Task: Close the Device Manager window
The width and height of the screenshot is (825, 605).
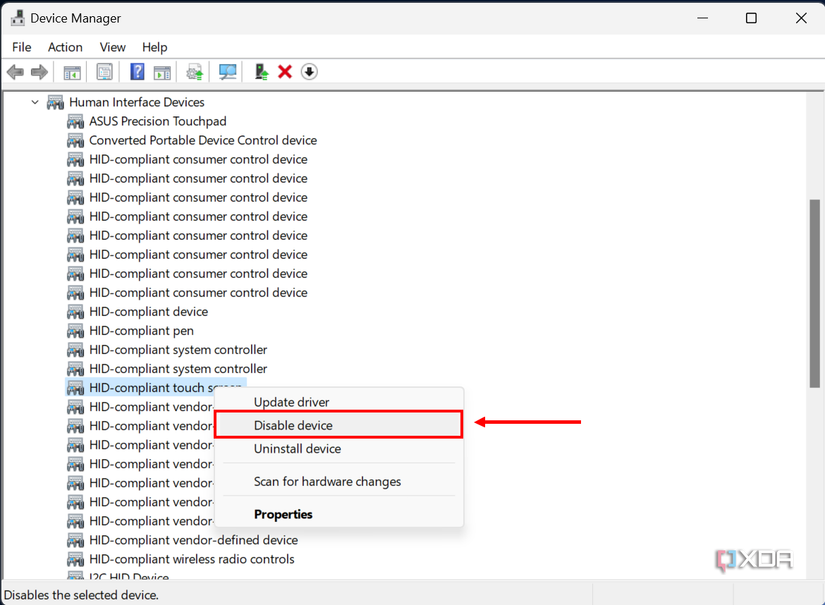Action: 801,18
